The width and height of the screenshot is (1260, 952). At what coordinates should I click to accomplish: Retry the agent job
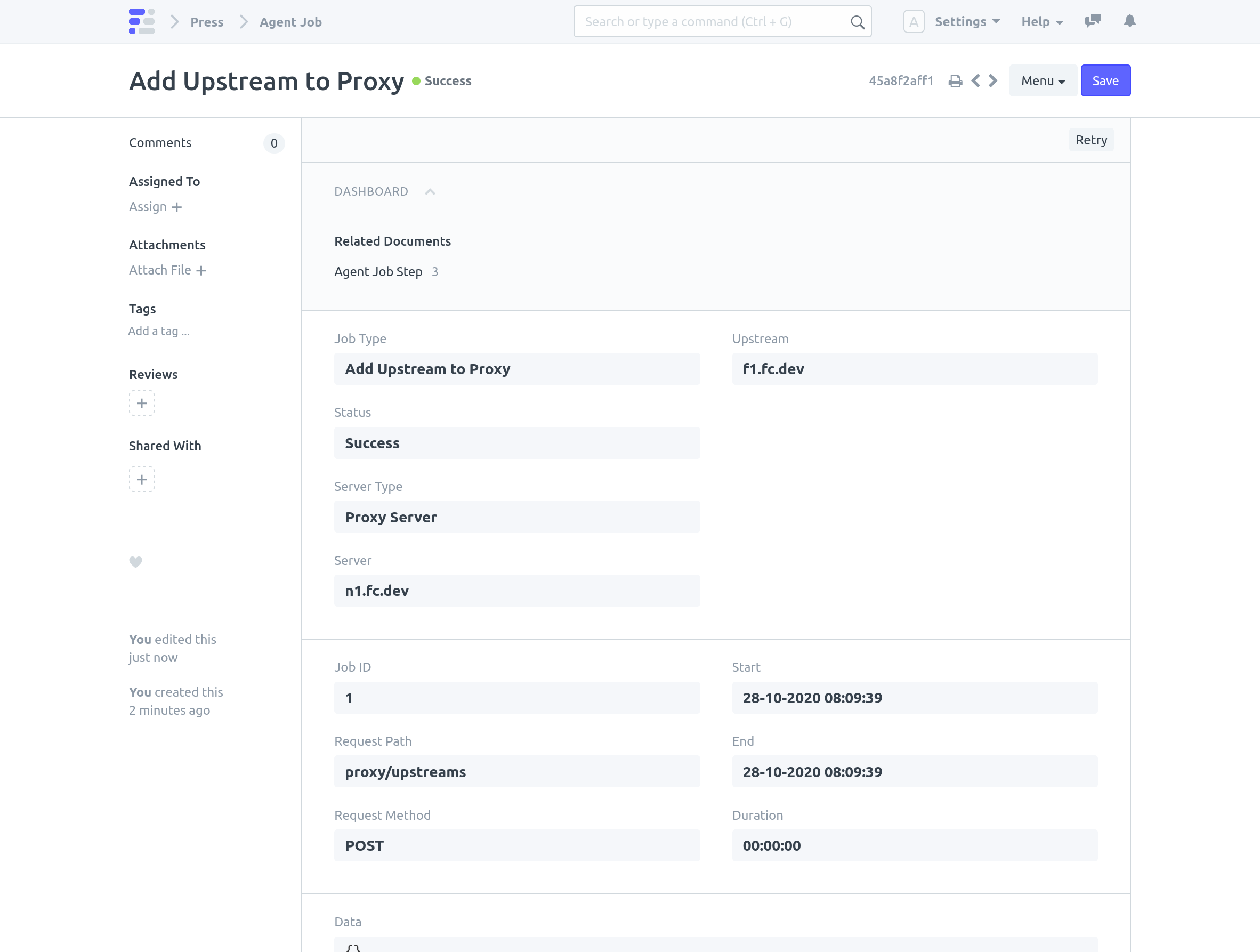point(1091,140)
